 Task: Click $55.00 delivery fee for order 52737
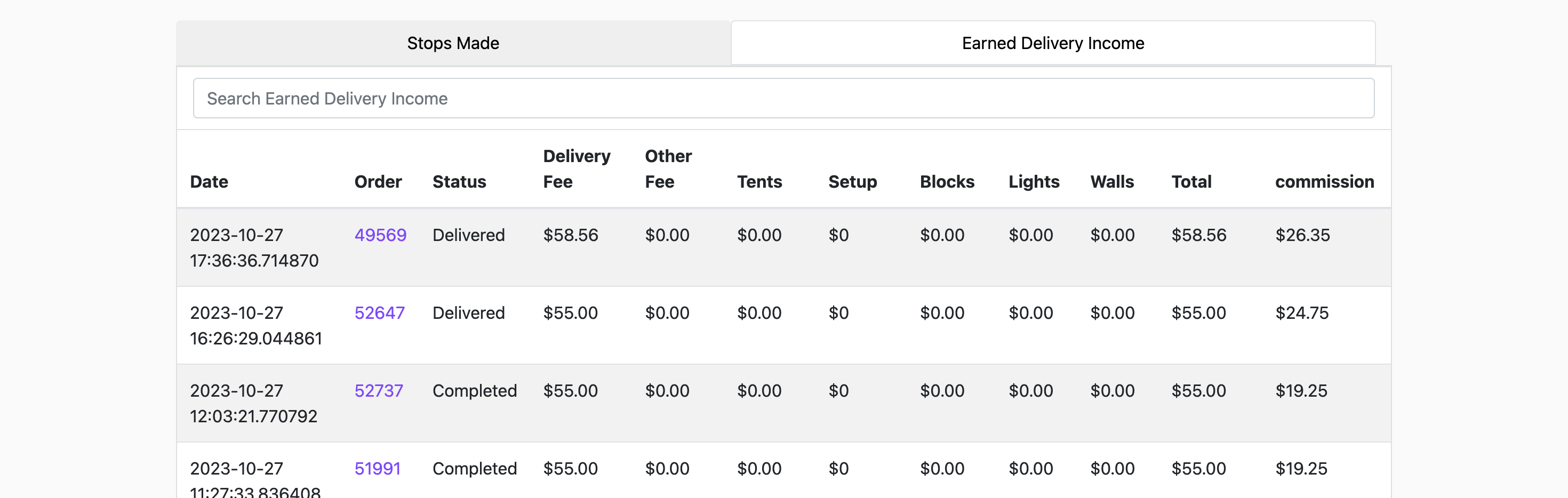[570, 391]
